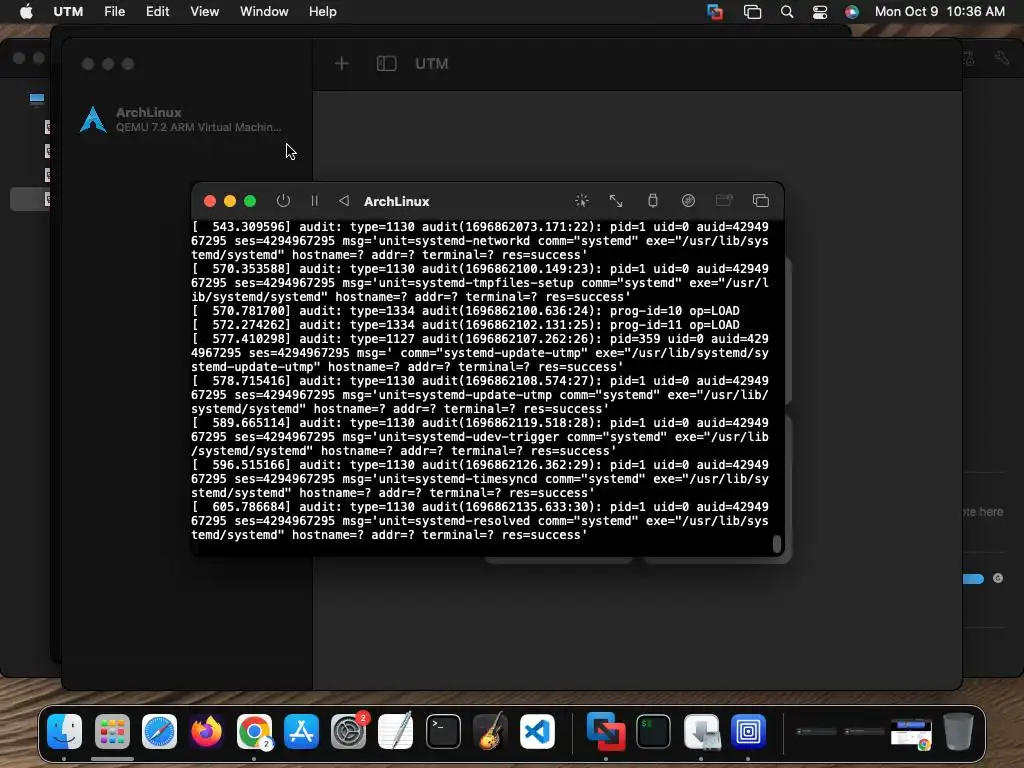This screenshot has height=768, width=1024.
Task: Click Spotlight search icon in menu bar
Action: (x=787, y=11)
